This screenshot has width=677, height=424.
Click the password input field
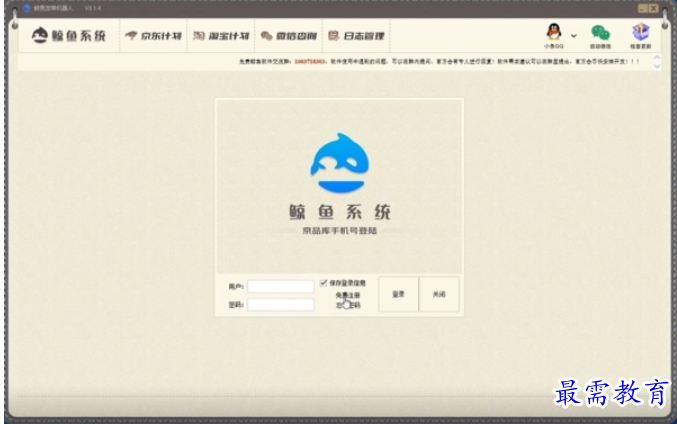tap(281, 305)
